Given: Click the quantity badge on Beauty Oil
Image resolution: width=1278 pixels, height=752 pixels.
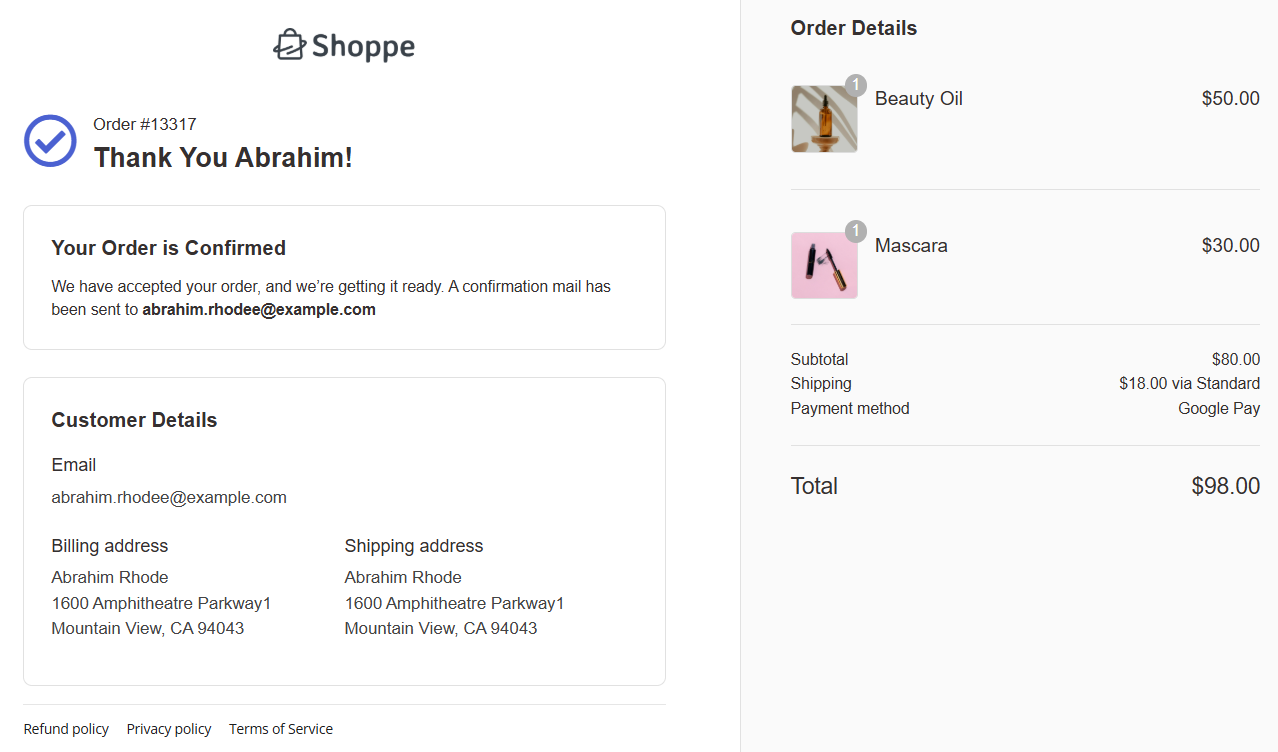Looking at the screenshot, I should tap(855, 85).
